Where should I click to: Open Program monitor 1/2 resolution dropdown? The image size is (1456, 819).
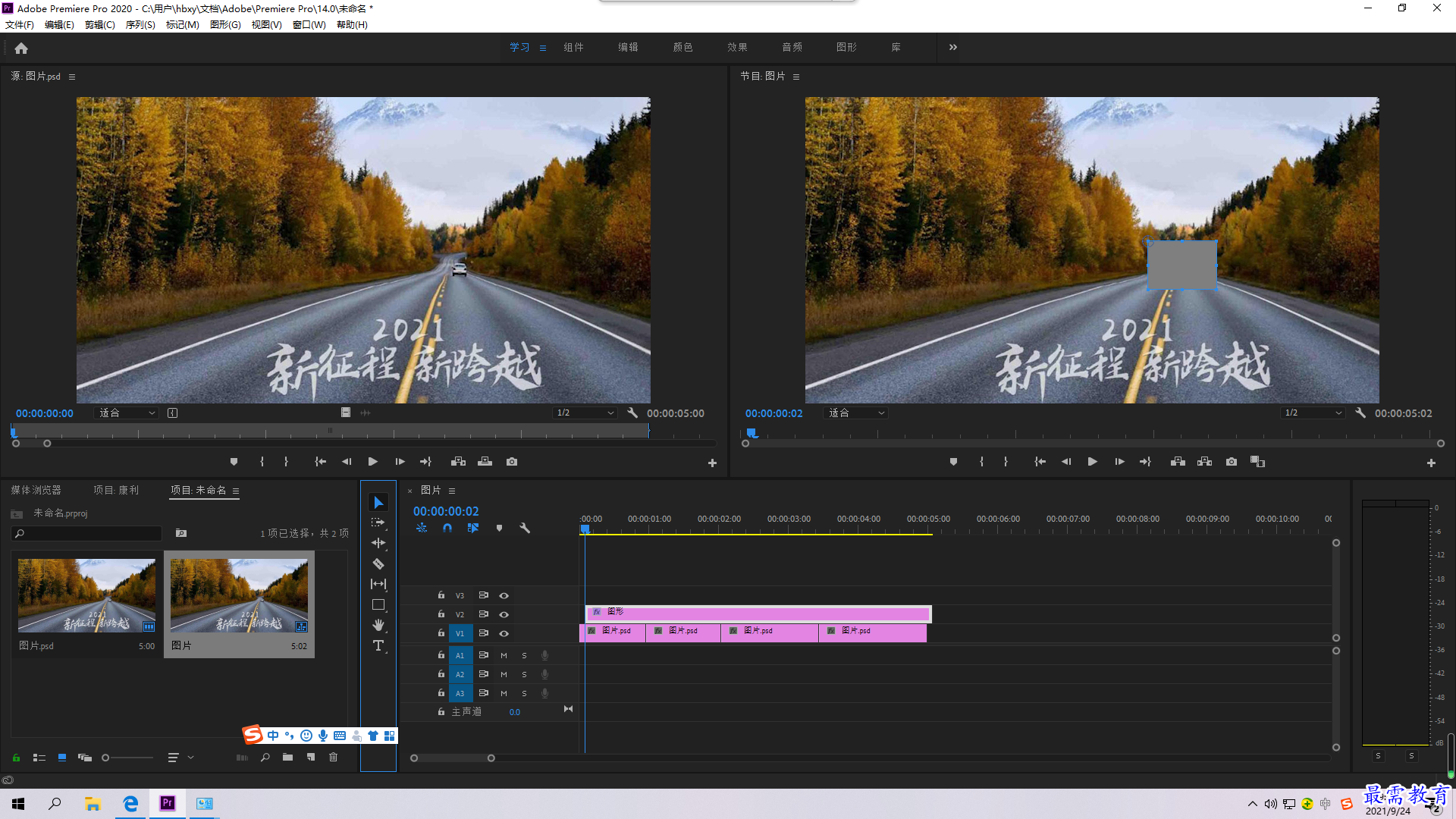[x=1313, y=413]
